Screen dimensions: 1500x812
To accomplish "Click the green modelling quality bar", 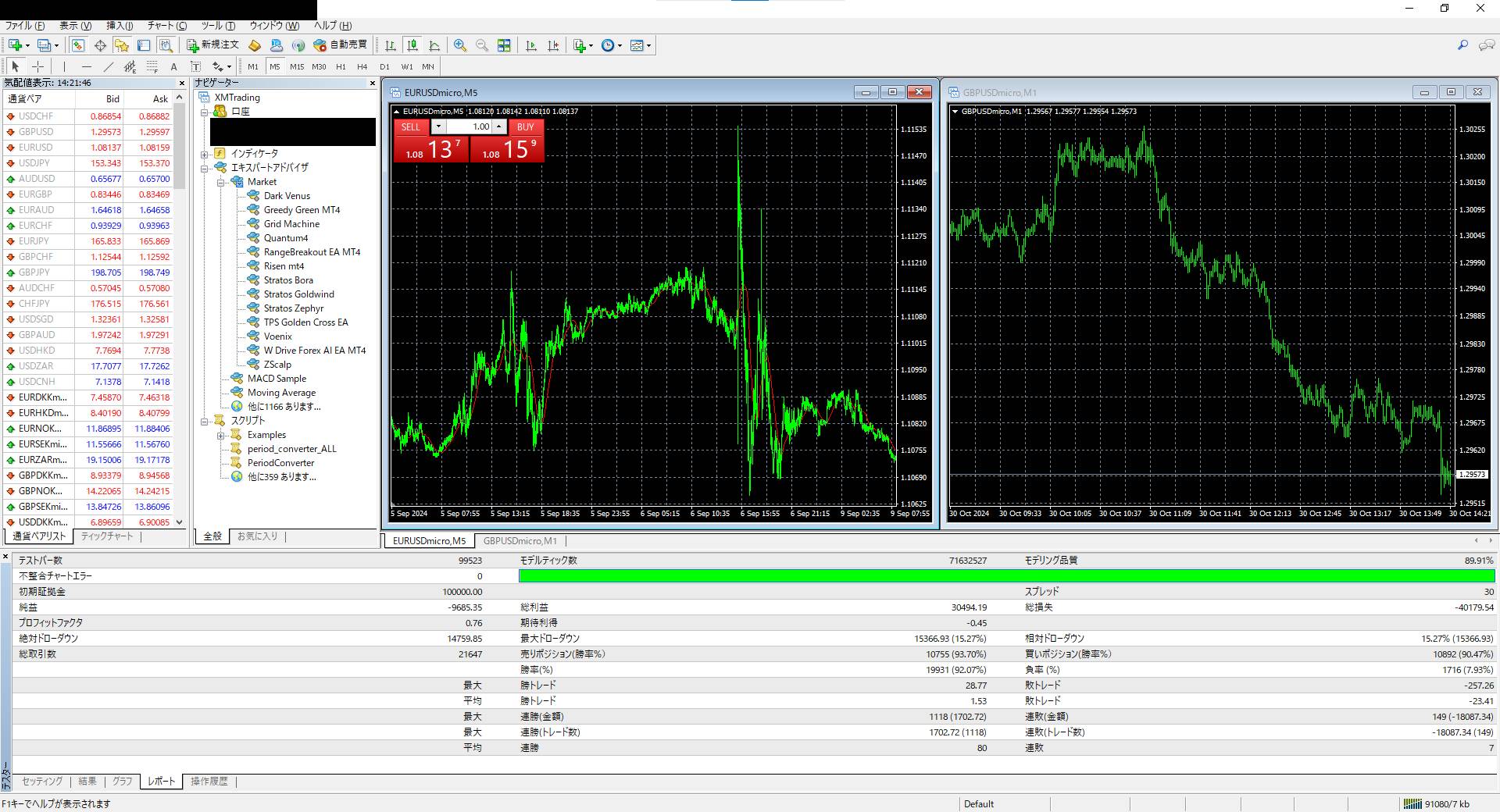I will (1006, 576).
